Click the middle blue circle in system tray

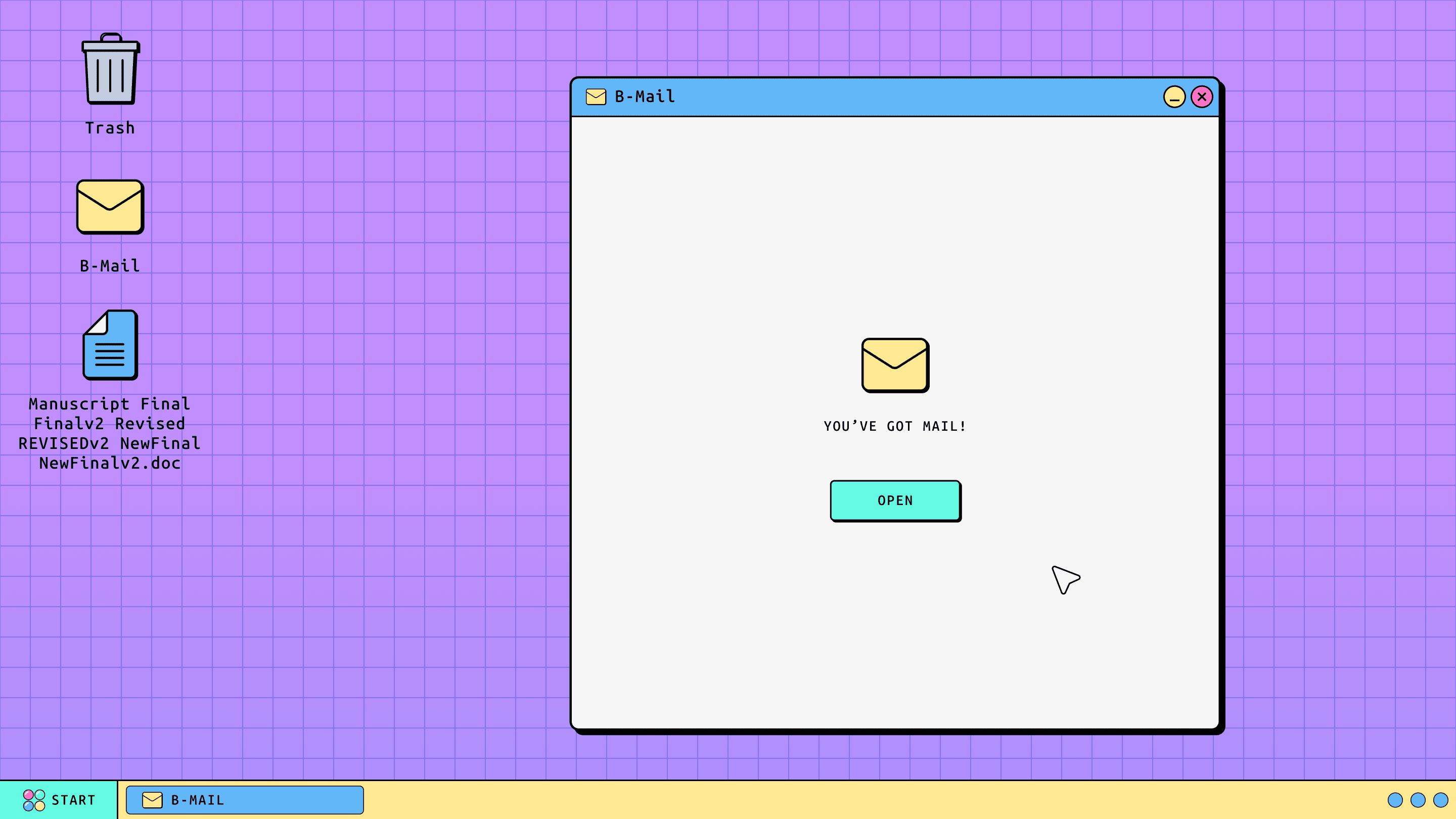tap(1418, 800)
